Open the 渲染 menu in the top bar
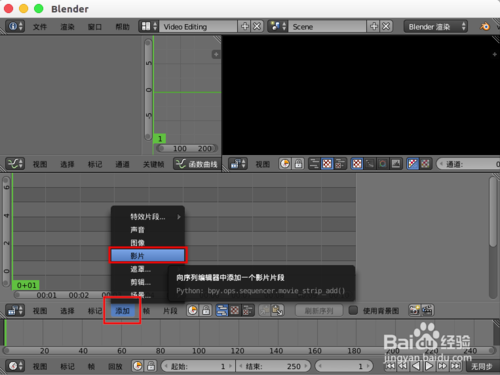Viewport: 500px width, 375px height. click(x=67, y=27)
